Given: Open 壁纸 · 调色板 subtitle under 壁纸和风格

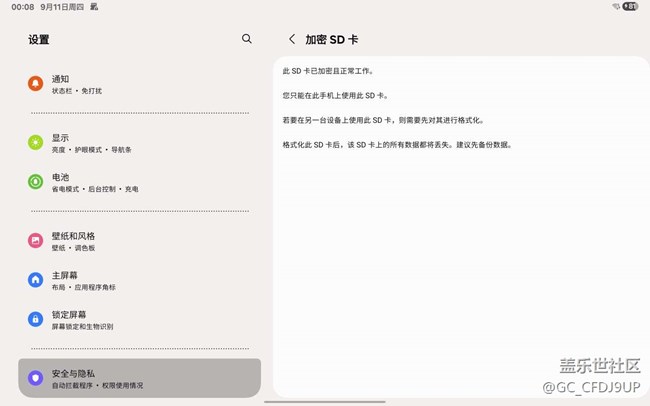Looking at the screenshot, I should pyautogui.click(x=74, y=248).
